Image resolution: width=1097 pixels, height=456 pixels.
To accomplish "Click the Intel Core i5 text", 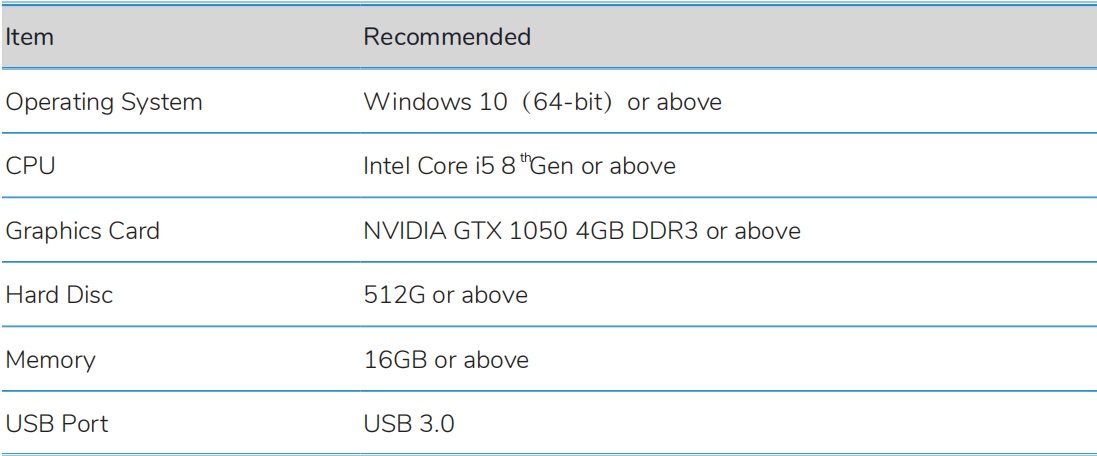I will (429, 166).
